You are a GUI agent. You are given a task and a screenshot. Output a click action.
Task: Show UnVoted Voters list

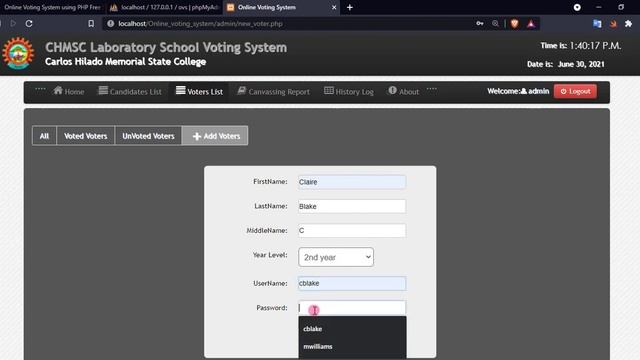coord(148,136)
